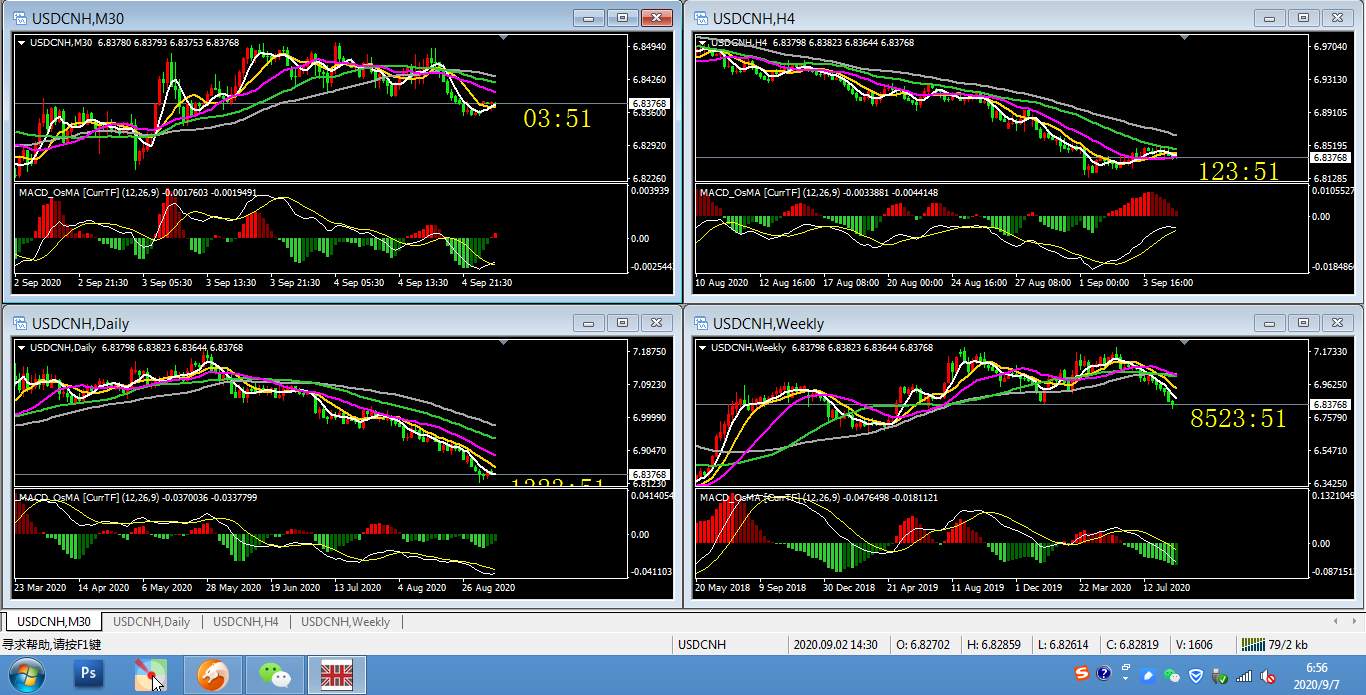Close the USDCNH,Daily chart window
This screenshot has width=1366, height=695.
[656, 323]
